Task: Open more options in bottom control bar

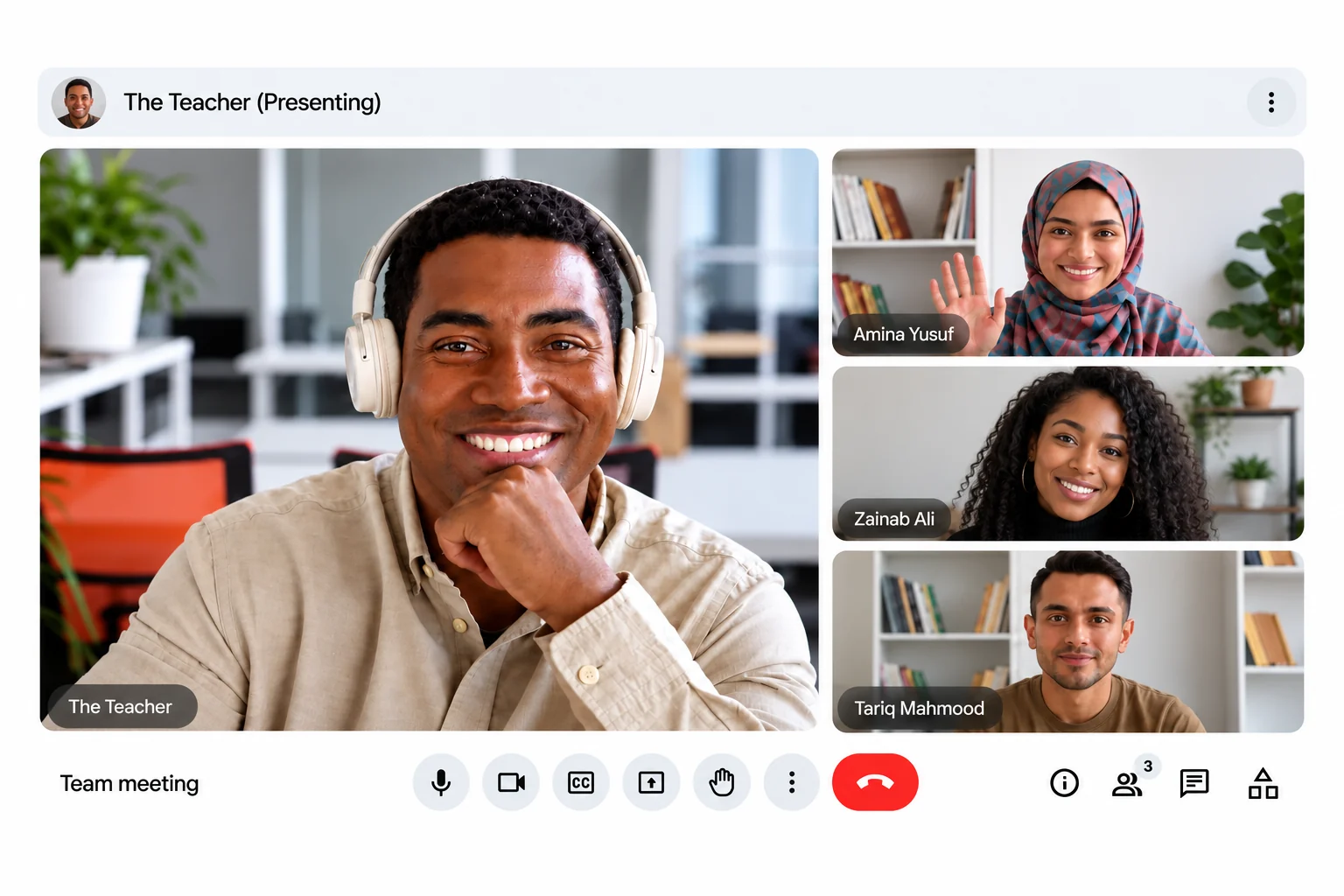Action: [x=792, y=782]
